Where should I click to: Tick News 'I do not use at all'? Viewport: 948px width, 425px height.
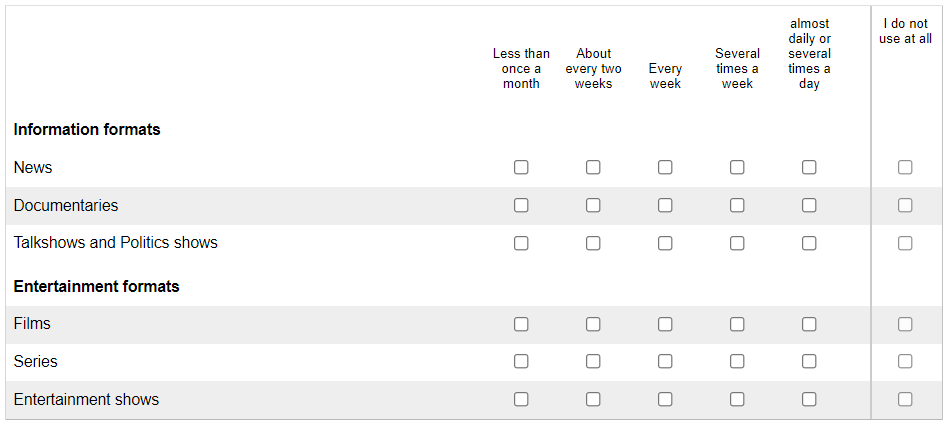(904, 167)
